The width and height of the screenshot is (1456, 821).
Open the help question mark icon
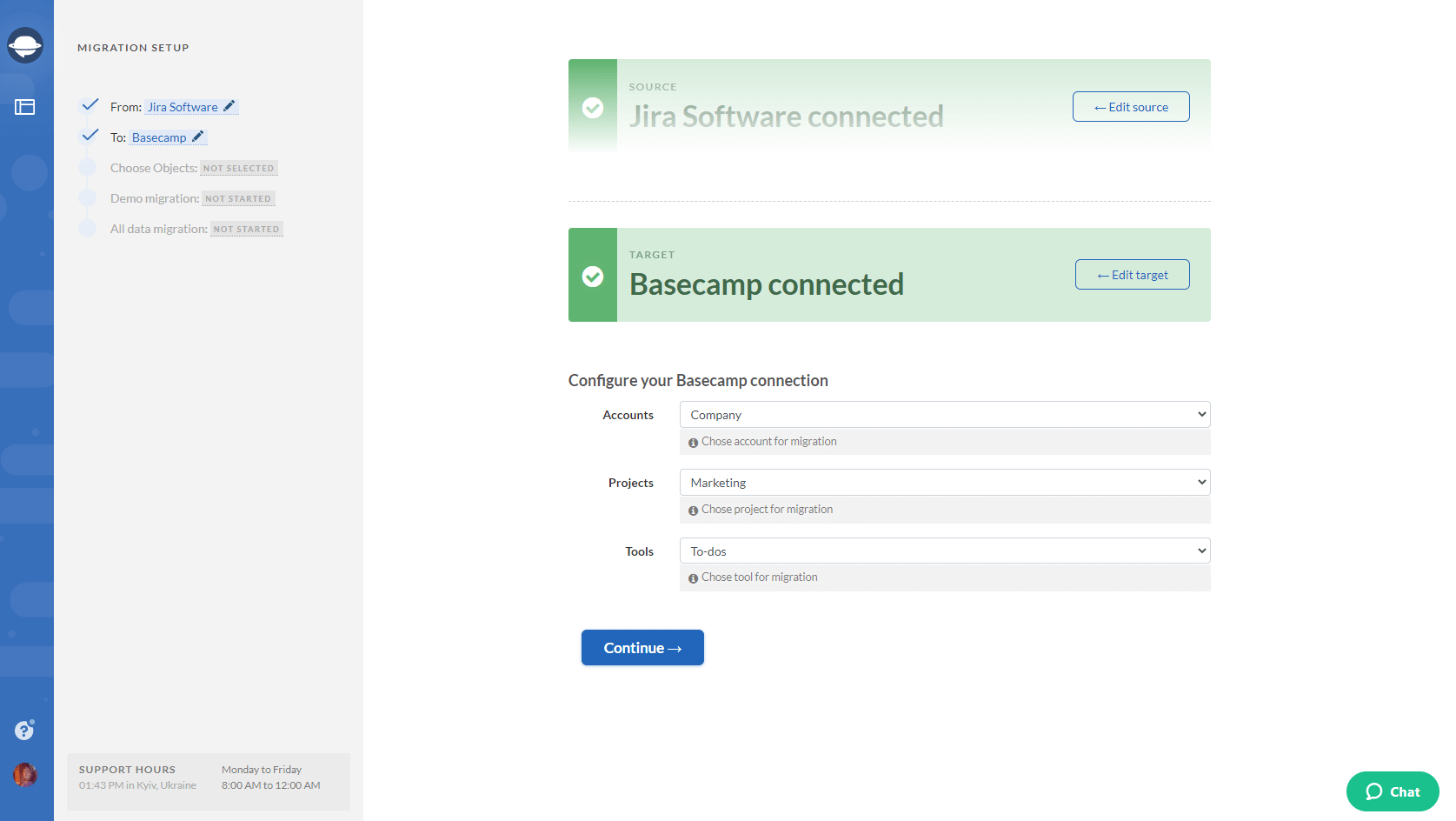pyautogui.click(x=24, y=731)
